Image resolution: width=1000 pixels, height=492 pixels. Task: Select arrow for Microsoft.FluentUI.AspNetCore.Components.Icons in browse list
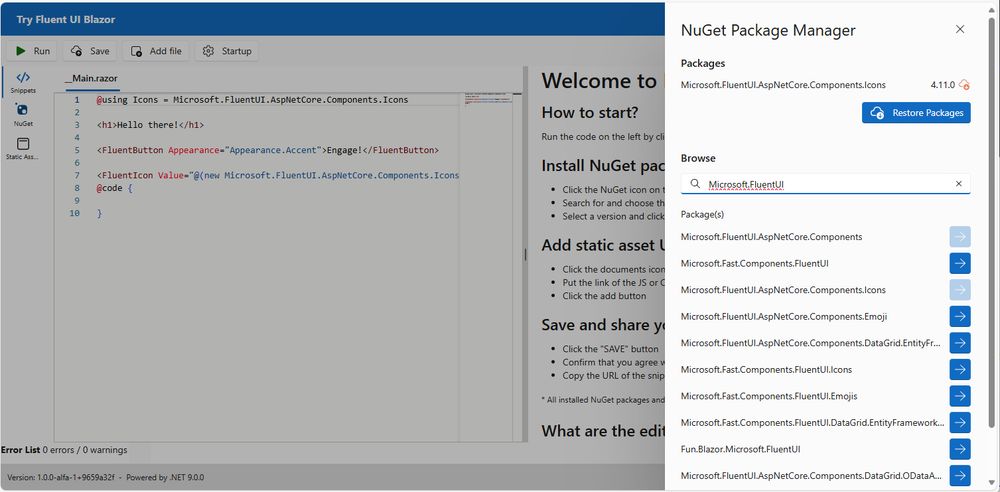(x=960, y=290)
